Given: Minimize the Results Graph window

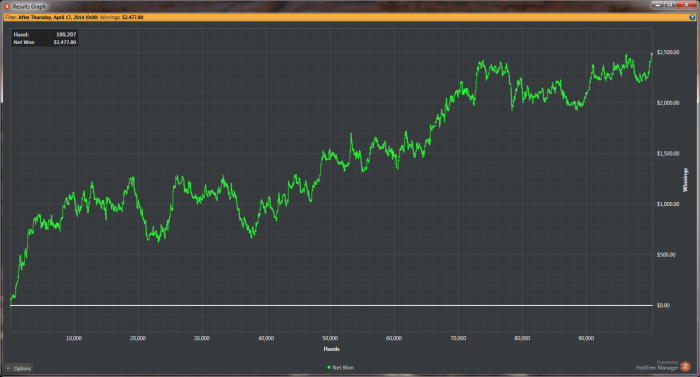Looking at the screenshot, I should [x=657, y=4].
